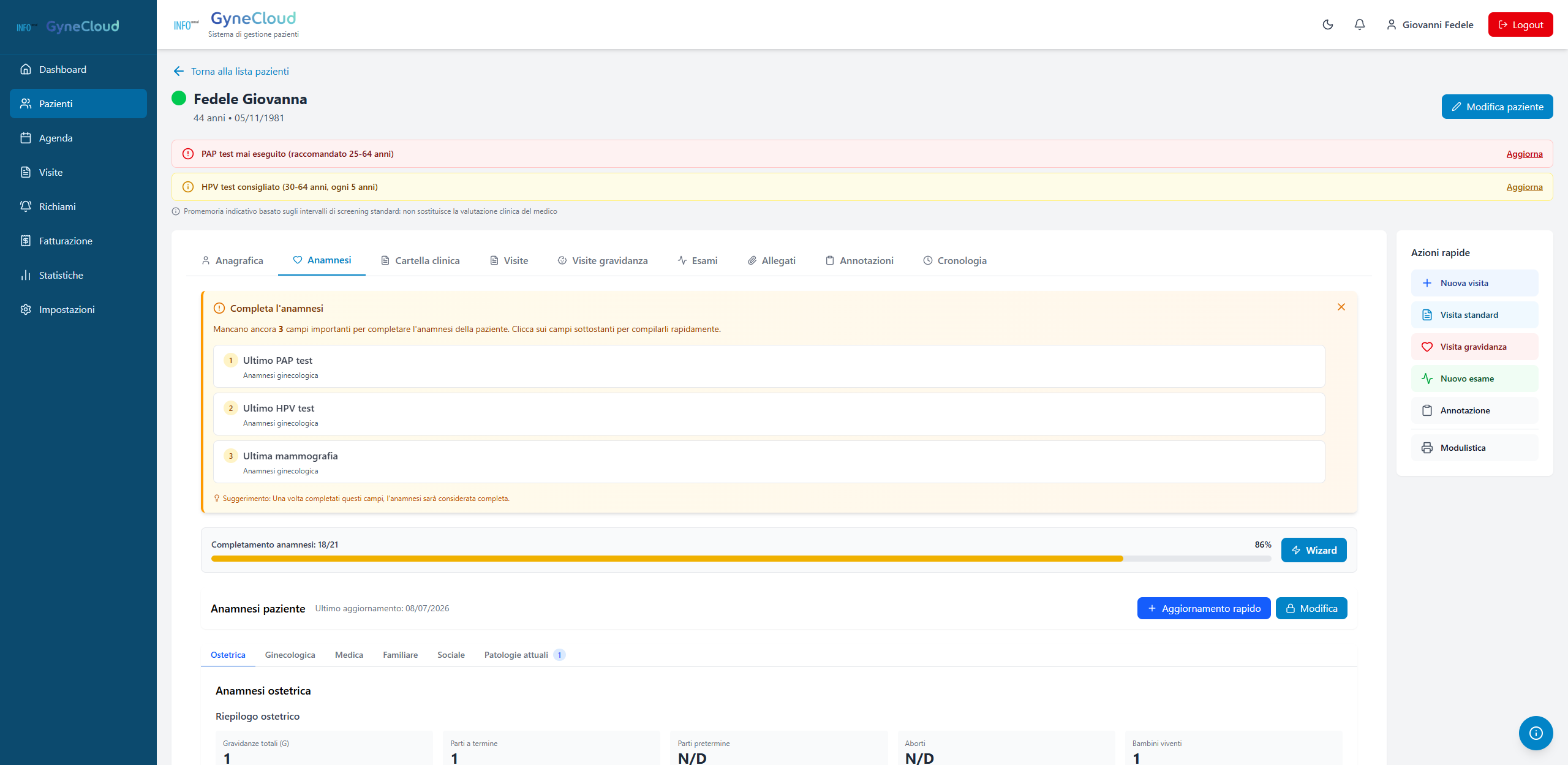Open notifications bell icon
This screenshot has height=765, width=1568.
coord(1359,24)
